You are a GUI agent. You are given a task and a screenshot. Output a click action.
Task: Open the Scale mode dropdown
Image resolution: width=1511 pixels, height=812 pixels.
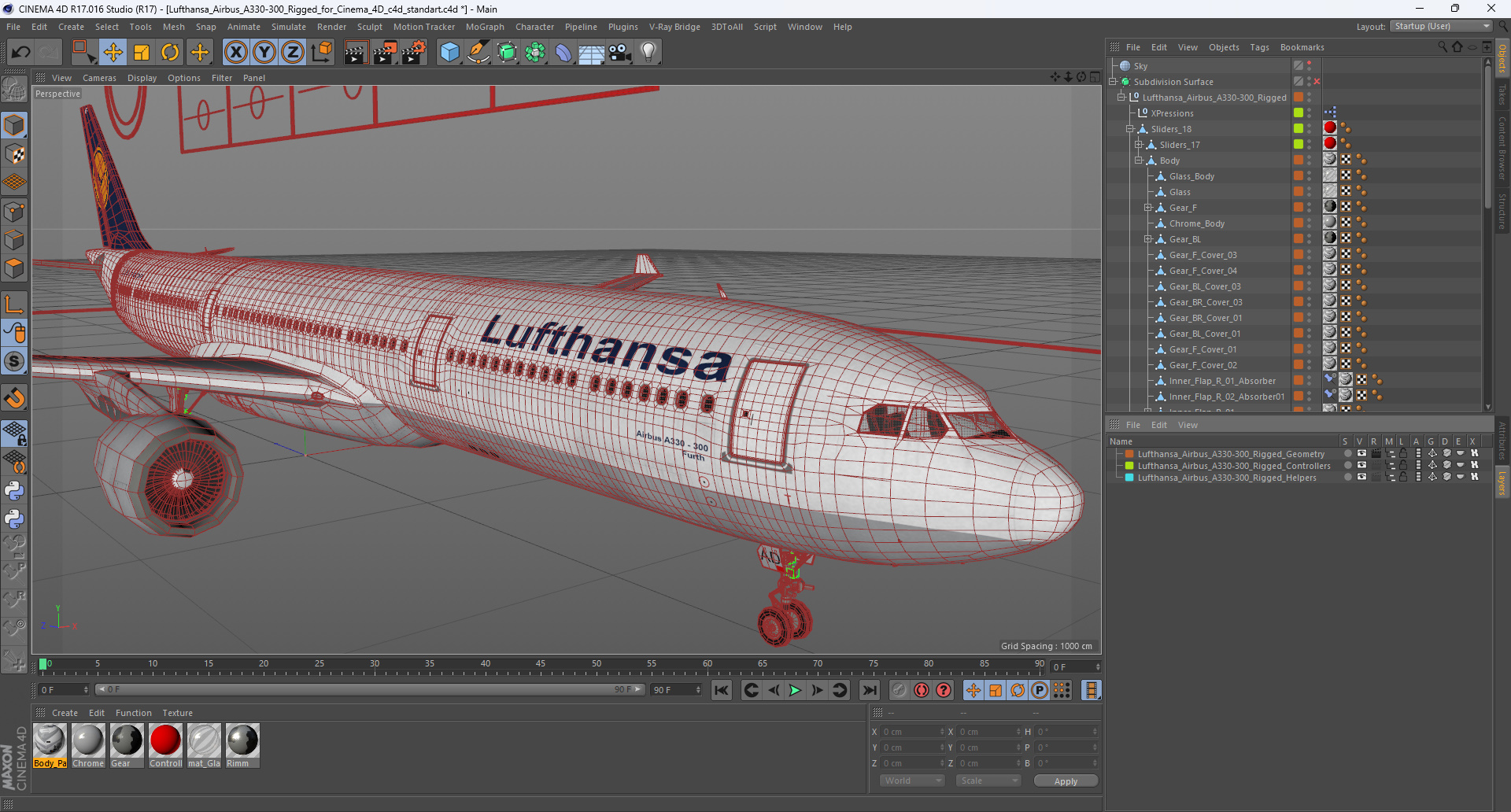click(988, 781)
